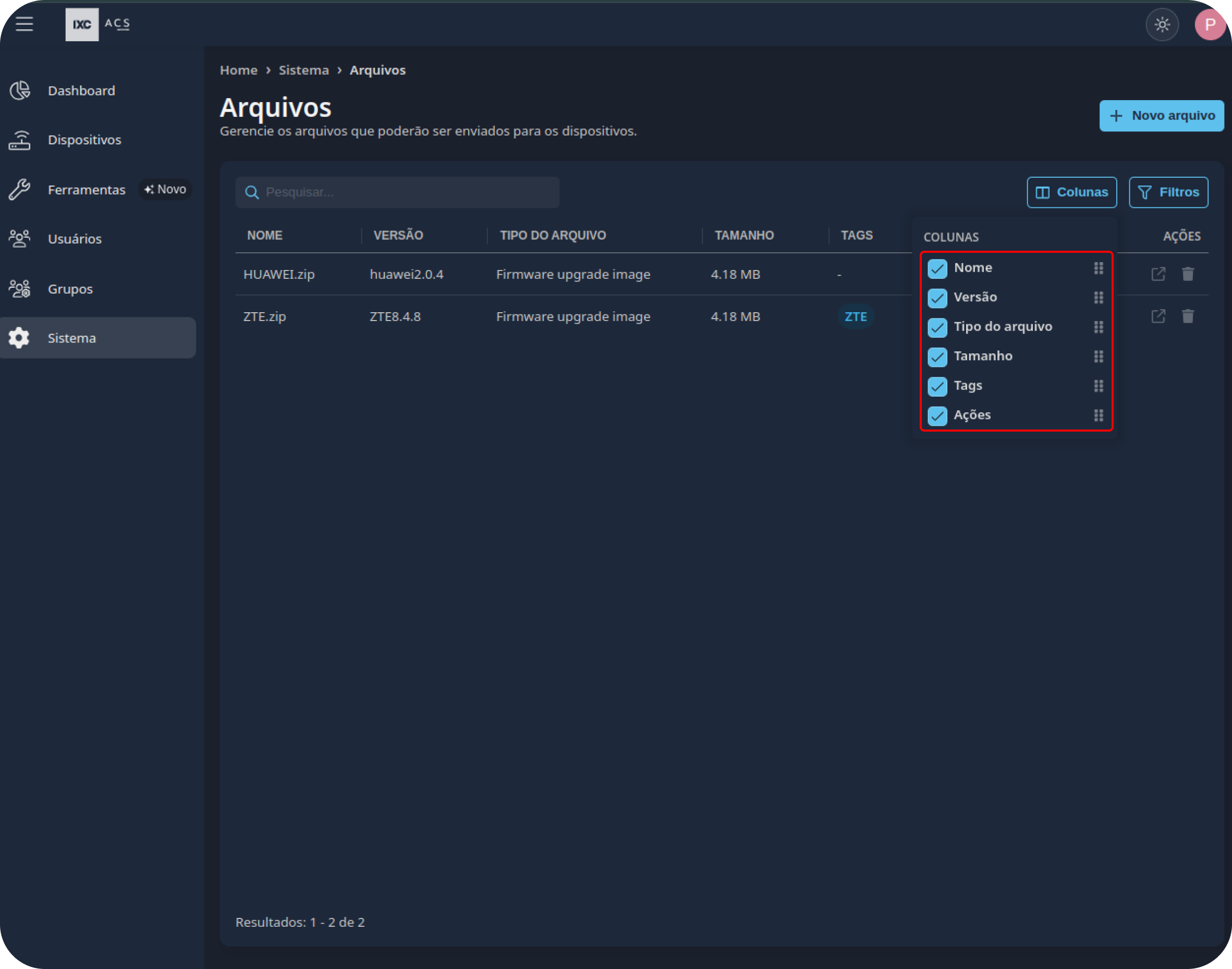1232x969 pixels.
Task: Grab the Versão column drag handle
Action: [x=1098, y=297]
